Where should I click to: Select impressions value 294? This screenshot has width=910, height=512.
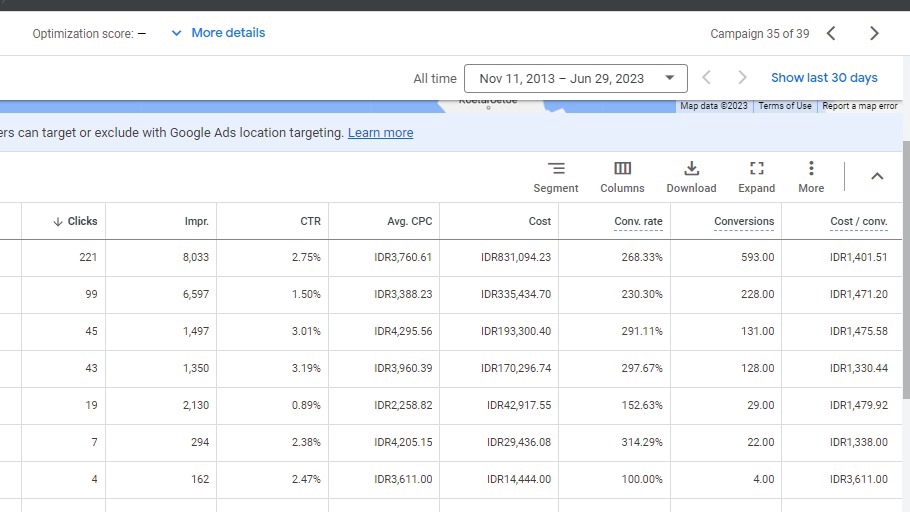tap(200, 442)
